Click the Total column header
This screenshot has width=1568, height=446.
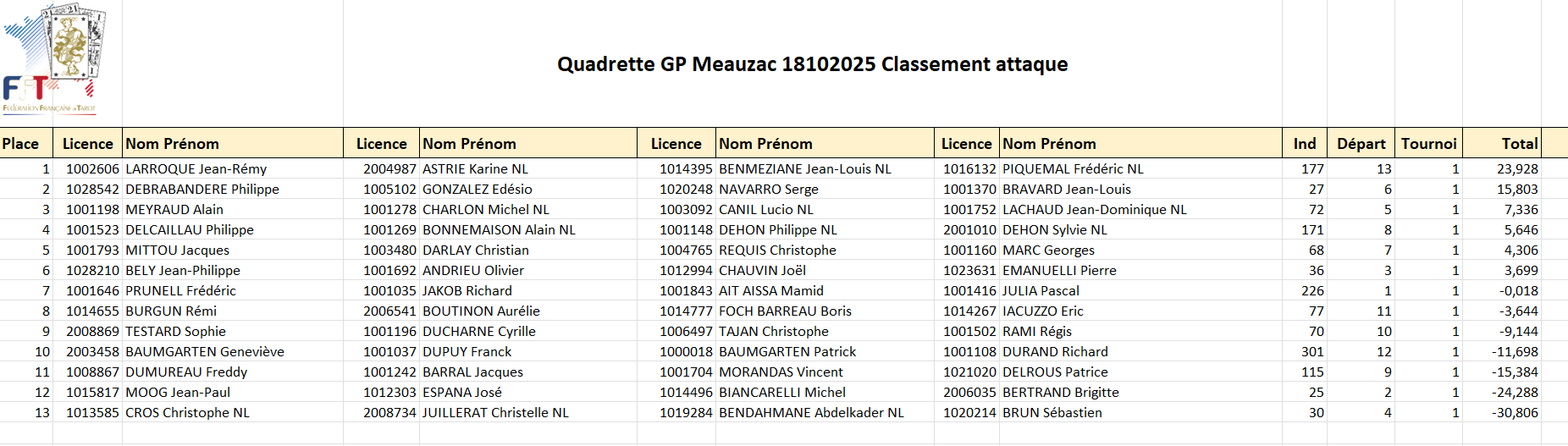point(1519,144)
